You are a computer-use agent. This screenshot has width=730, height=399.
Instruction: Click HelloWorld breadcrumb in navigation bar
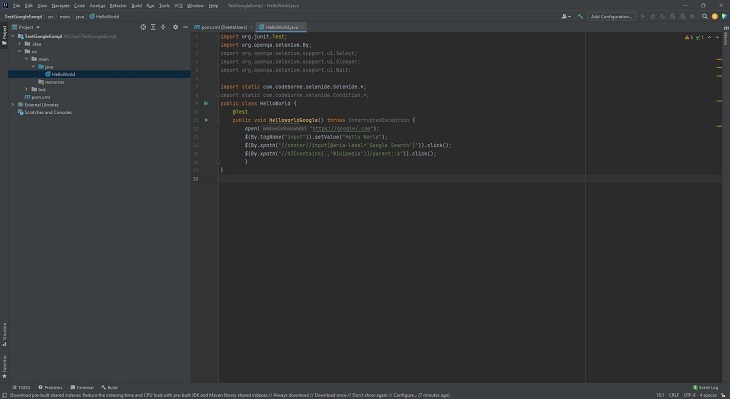(104, 16)
